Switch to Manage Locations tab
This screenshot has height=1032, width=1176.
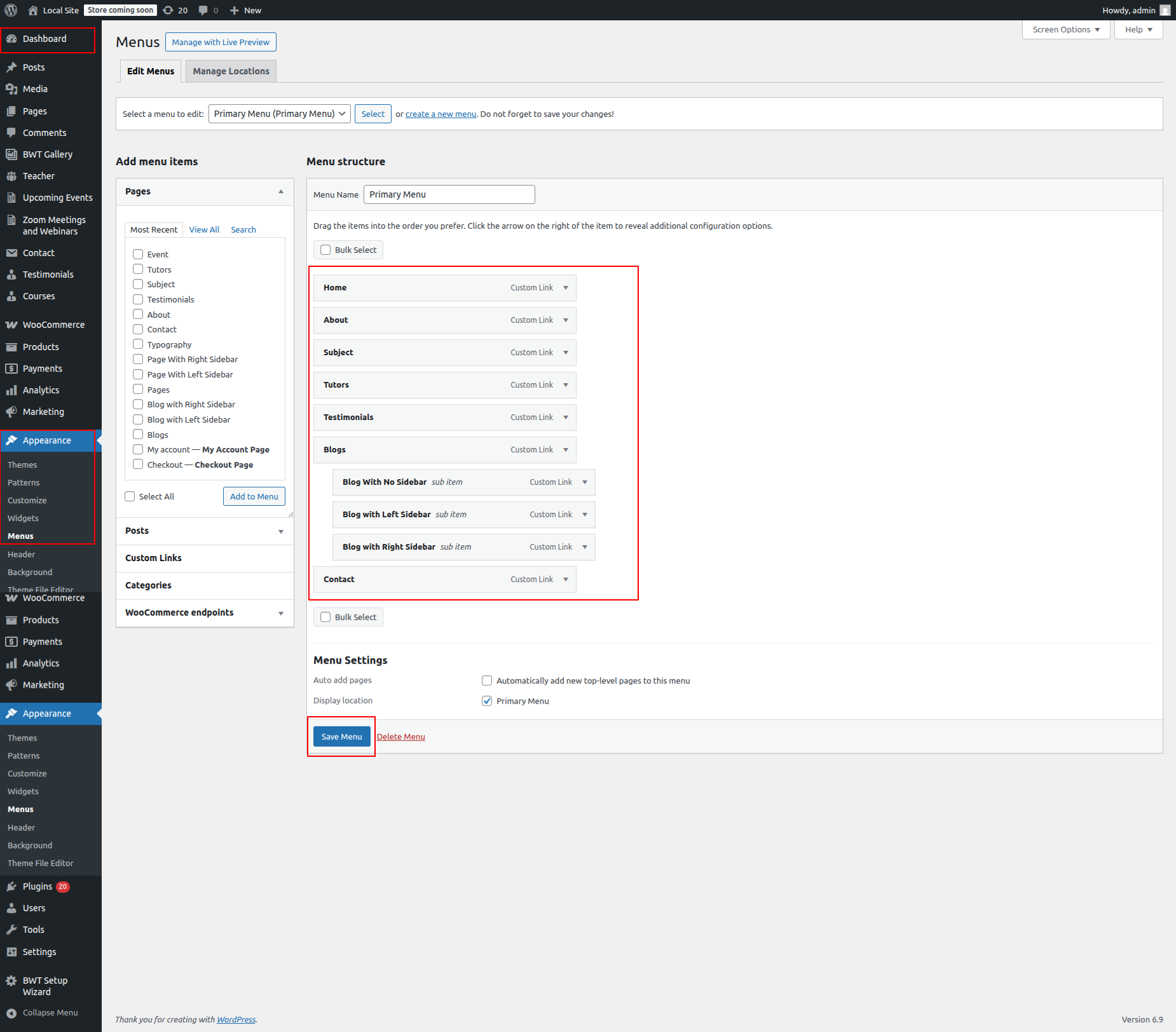tap(231, 71)
